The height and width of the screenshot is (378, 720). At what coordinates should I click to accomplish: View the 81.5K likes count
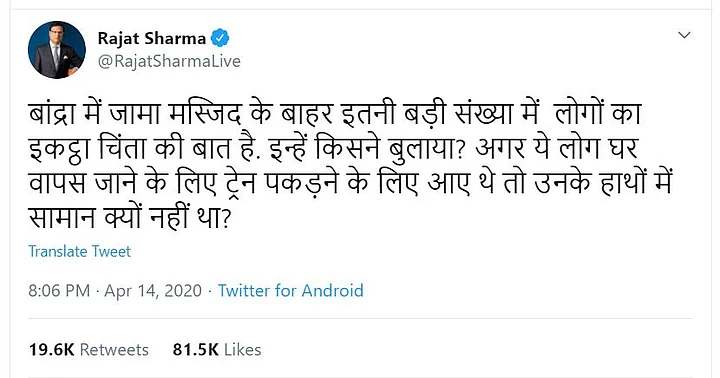[x=196, y=350]
